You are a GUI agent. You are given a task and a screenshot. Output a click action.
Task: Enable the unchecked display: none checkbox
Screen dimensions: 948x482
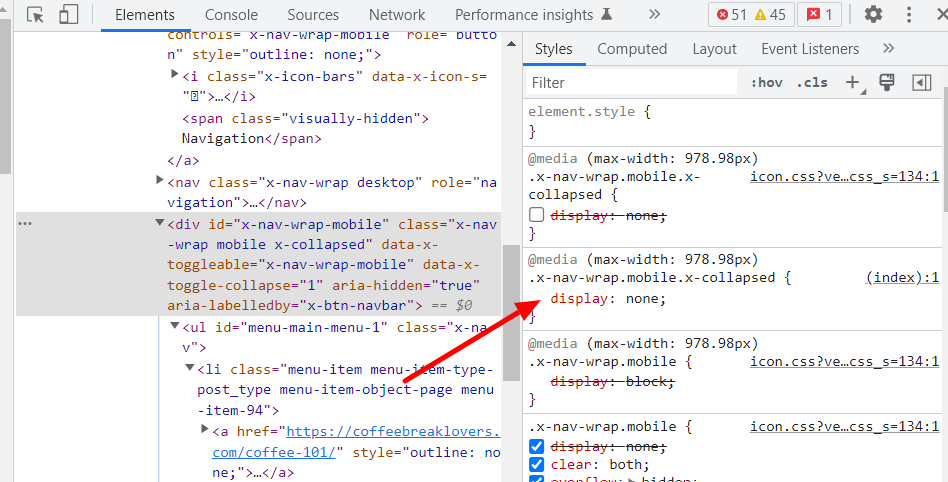pos(536,215)
